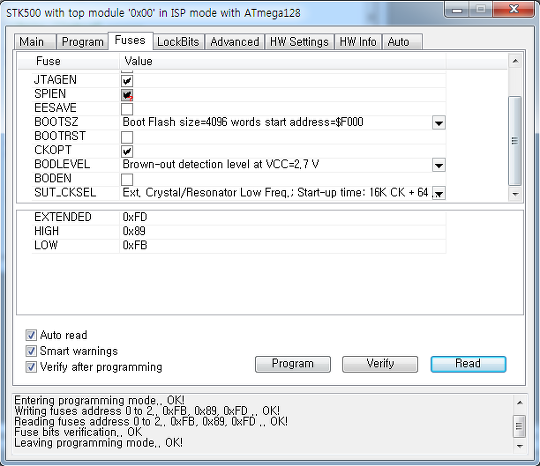Switch to the Main tab
Screen dimensions: 540x466
35,42
